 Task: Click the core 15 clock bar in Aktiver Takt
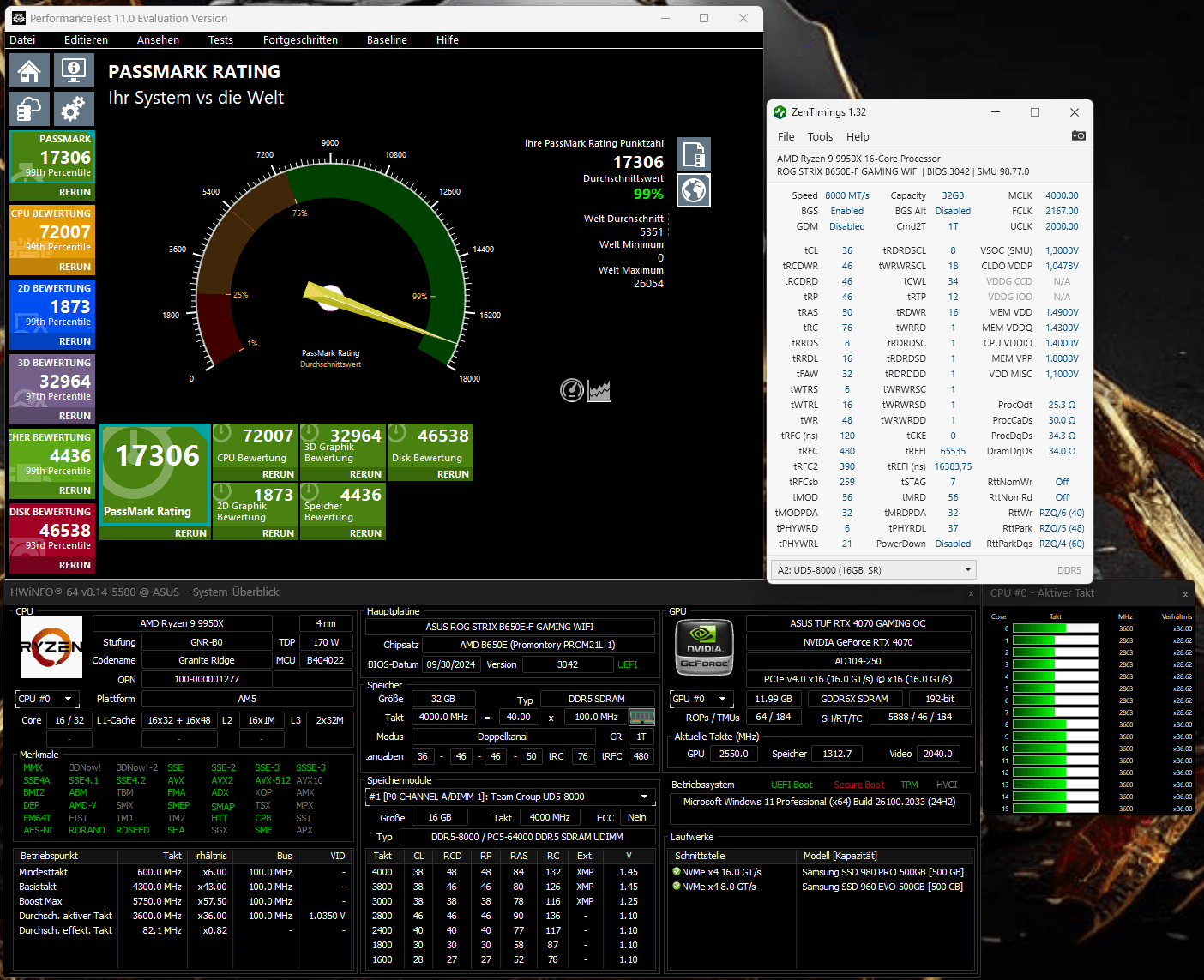tap(1056, 809)
